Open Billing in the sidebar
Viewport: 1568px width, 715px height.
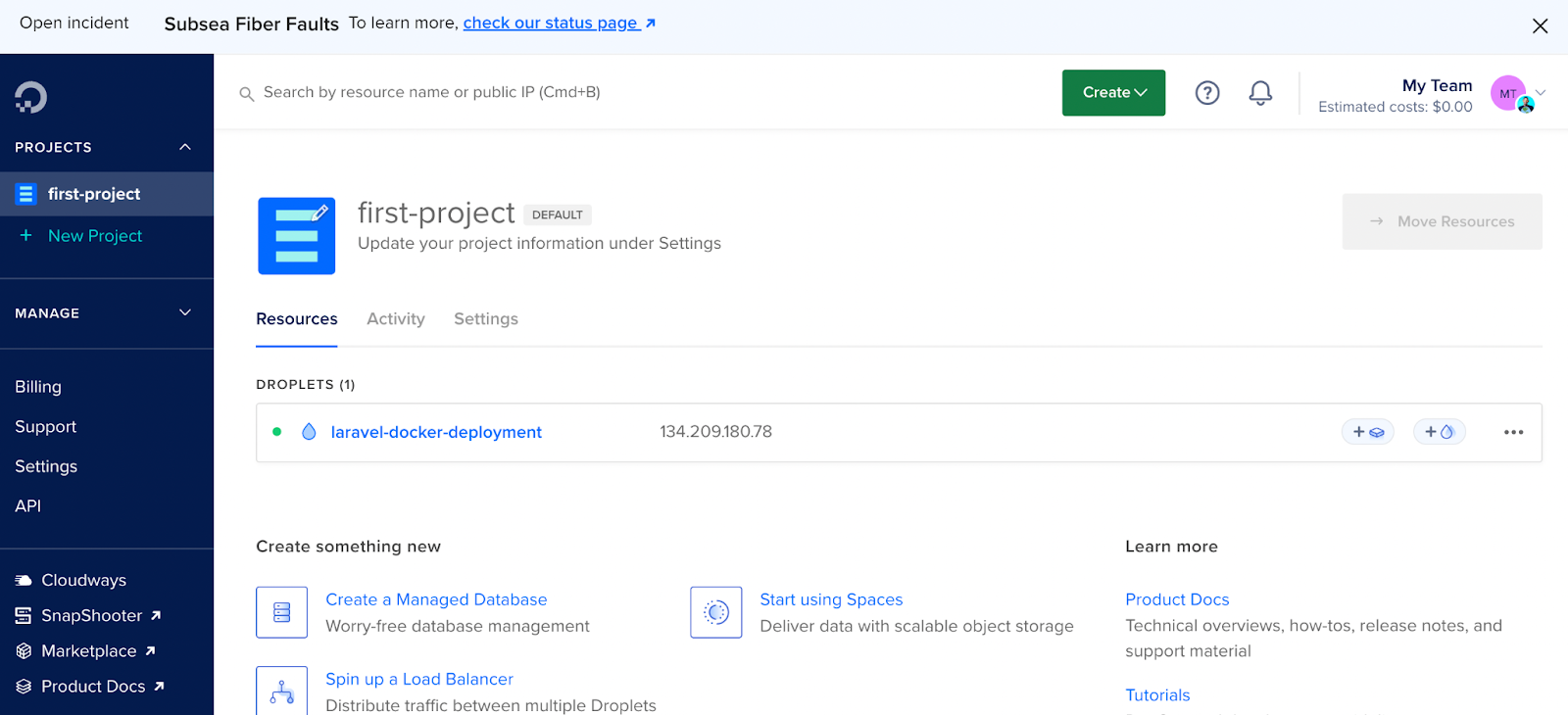click(x=38, y=387)
